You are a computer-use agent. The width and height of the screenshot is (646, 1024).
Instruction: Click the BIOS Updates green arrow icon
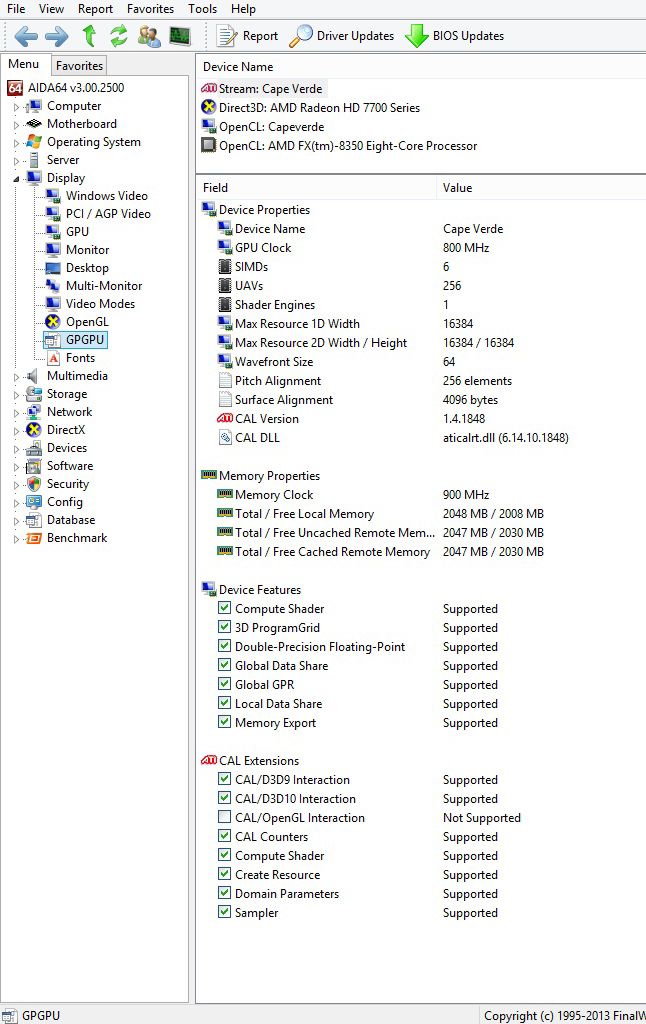417,36
